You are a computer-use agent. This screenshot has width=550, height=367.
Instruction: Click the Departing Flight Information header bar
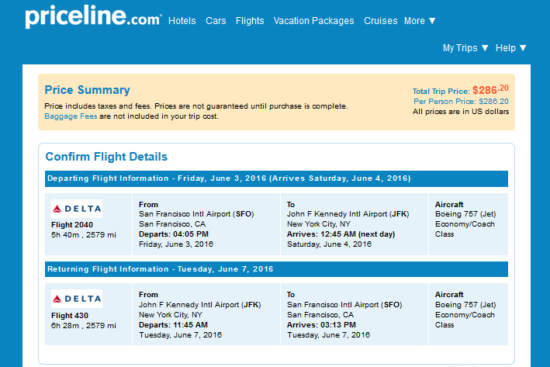point(276,179)
